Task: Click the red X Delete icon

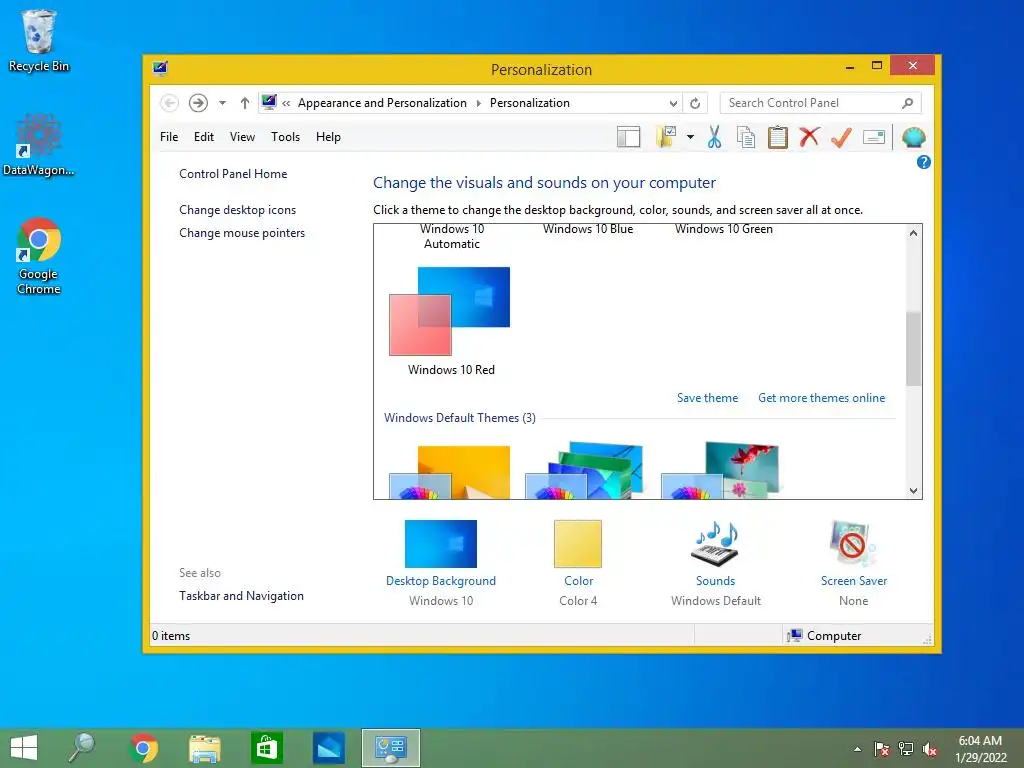Action: [x=809, y=137]
